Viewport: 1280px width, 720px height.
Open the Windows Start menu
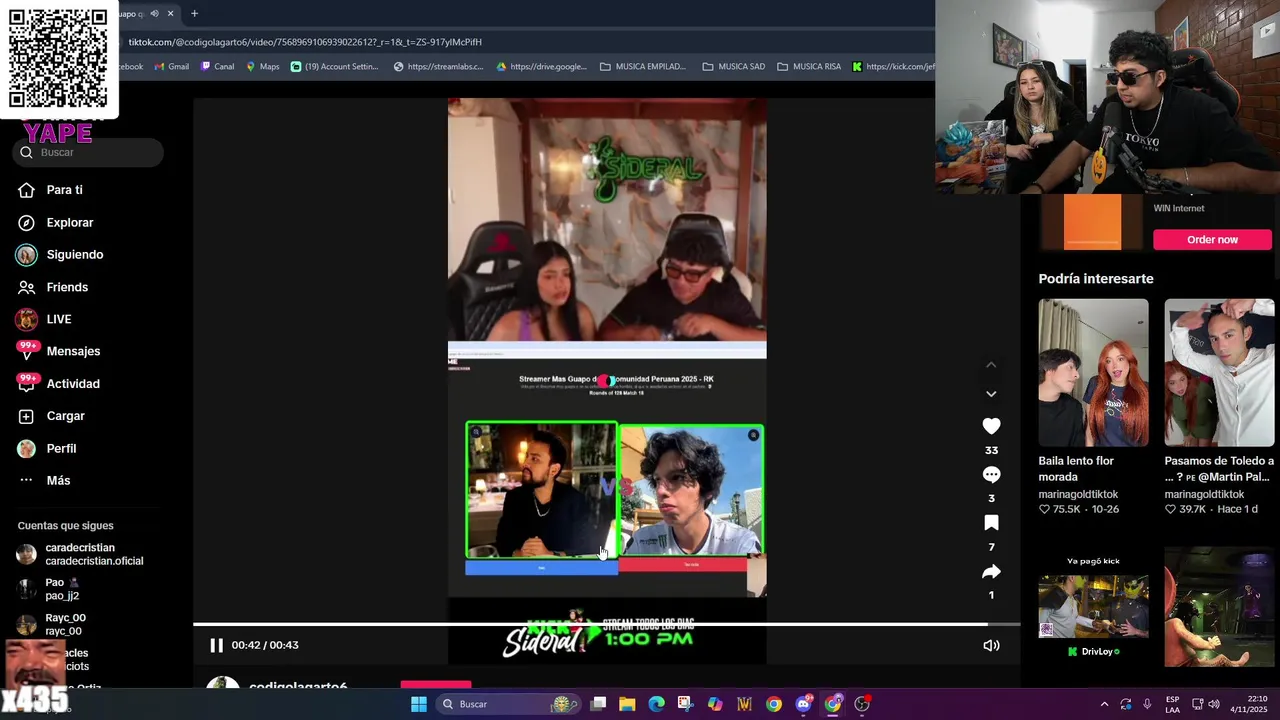click(419, 704)
